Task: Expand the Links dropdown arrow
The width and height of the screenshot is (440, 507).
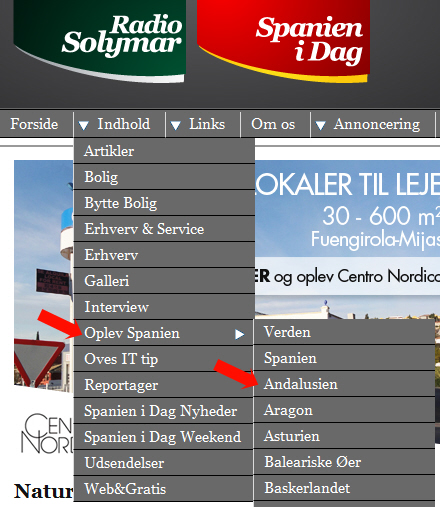Action: 175,125
